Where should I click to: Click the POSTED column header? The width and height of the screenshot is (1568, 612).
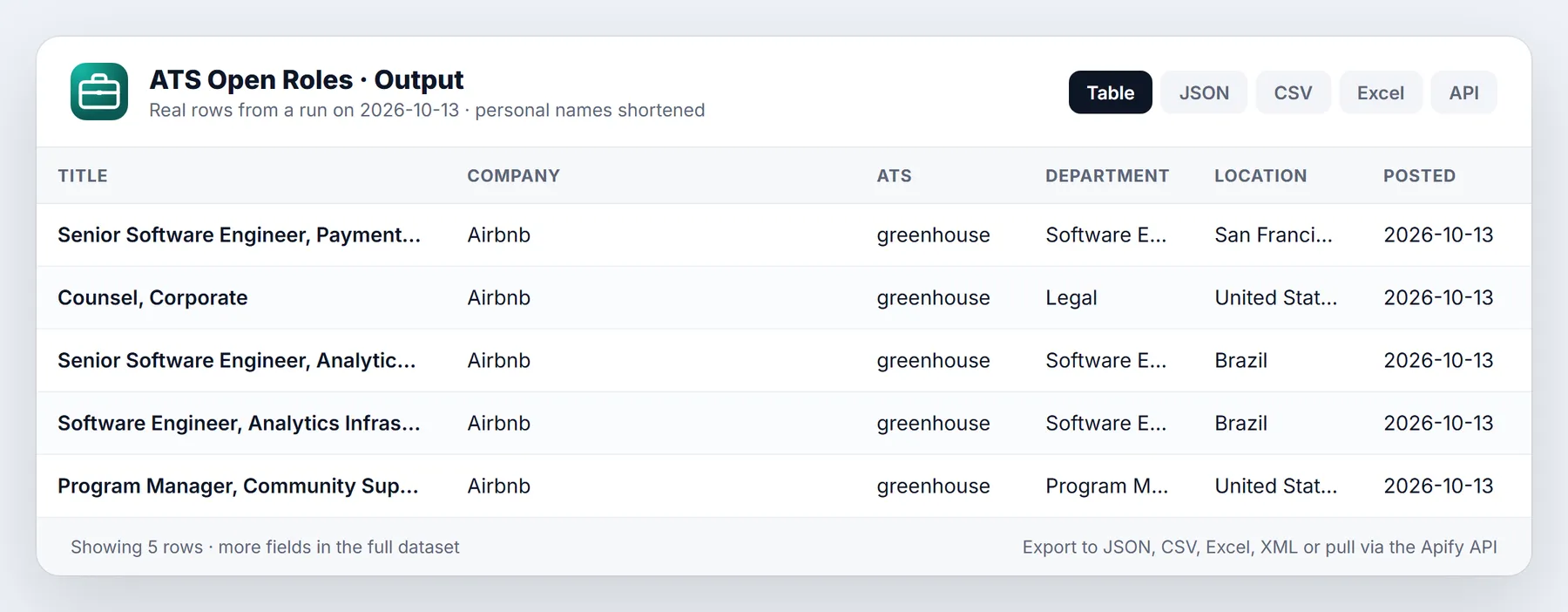tap(1419, 176)
